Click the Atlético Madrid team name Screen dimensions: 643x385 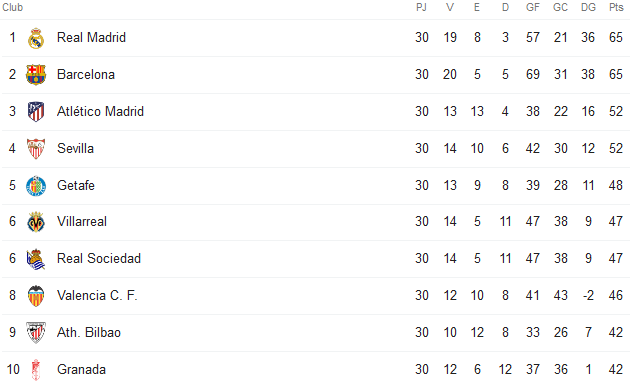(100, 112)
